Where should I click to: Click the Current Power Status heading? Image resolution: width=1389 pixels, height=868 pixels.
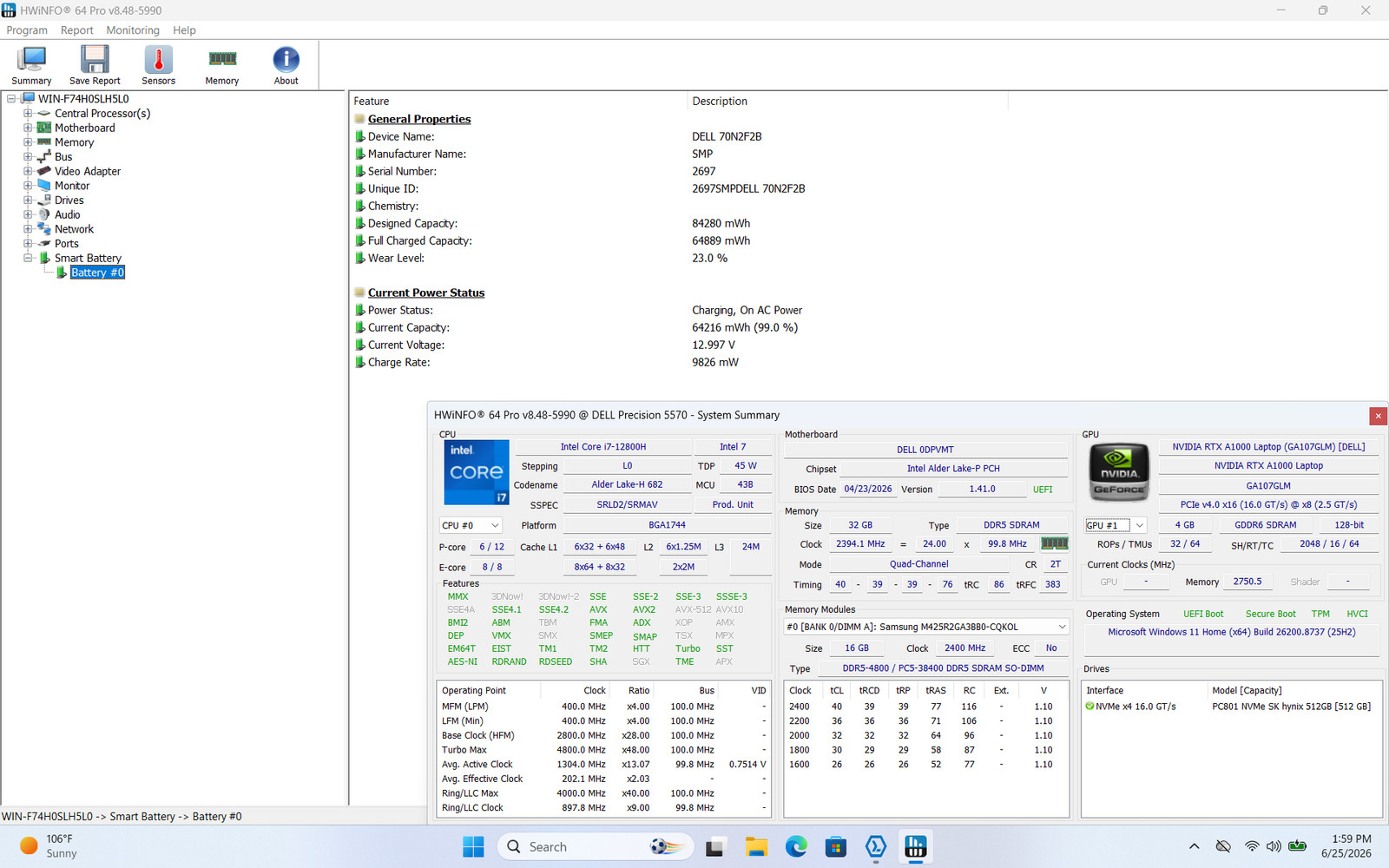click(426, 293)
